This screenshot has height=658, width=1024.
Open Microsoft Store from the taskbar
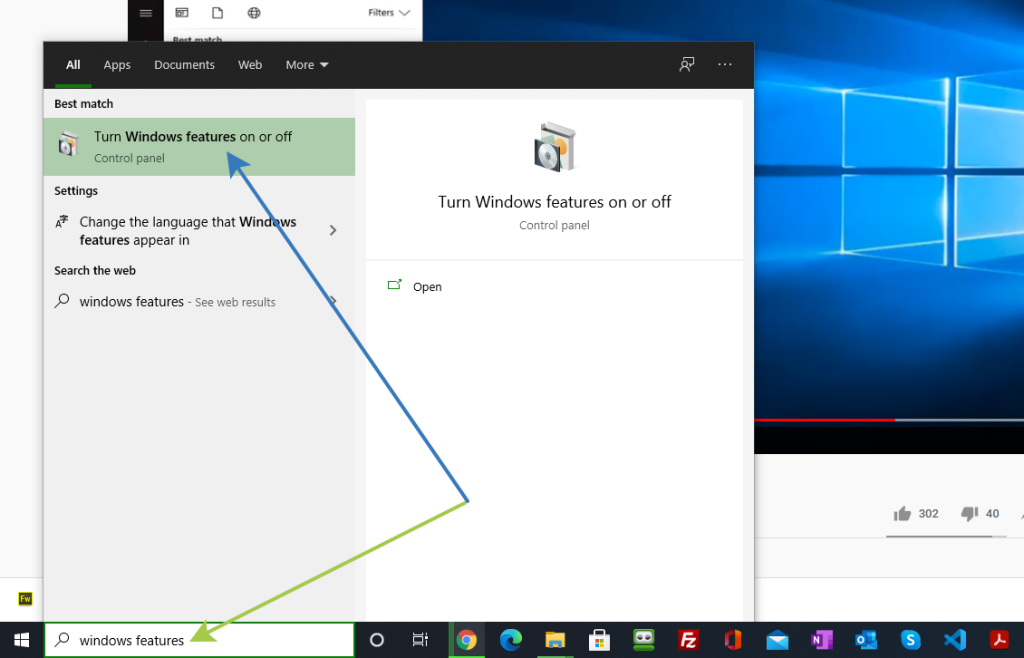tap(600, 640)
